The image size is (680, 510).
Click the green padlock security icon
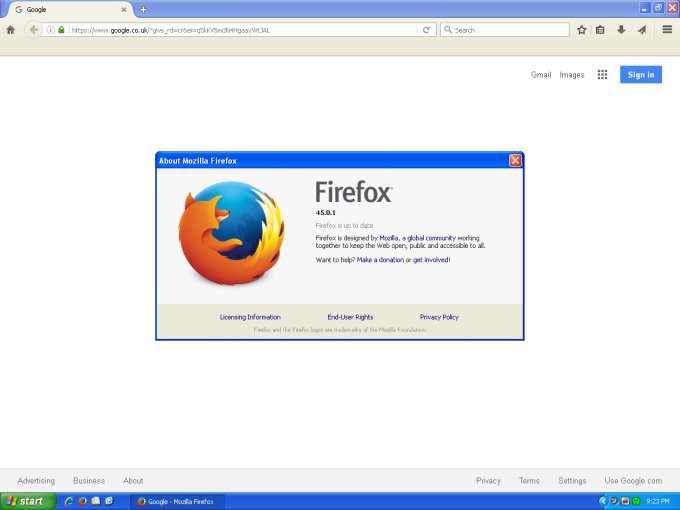point(61,30)
